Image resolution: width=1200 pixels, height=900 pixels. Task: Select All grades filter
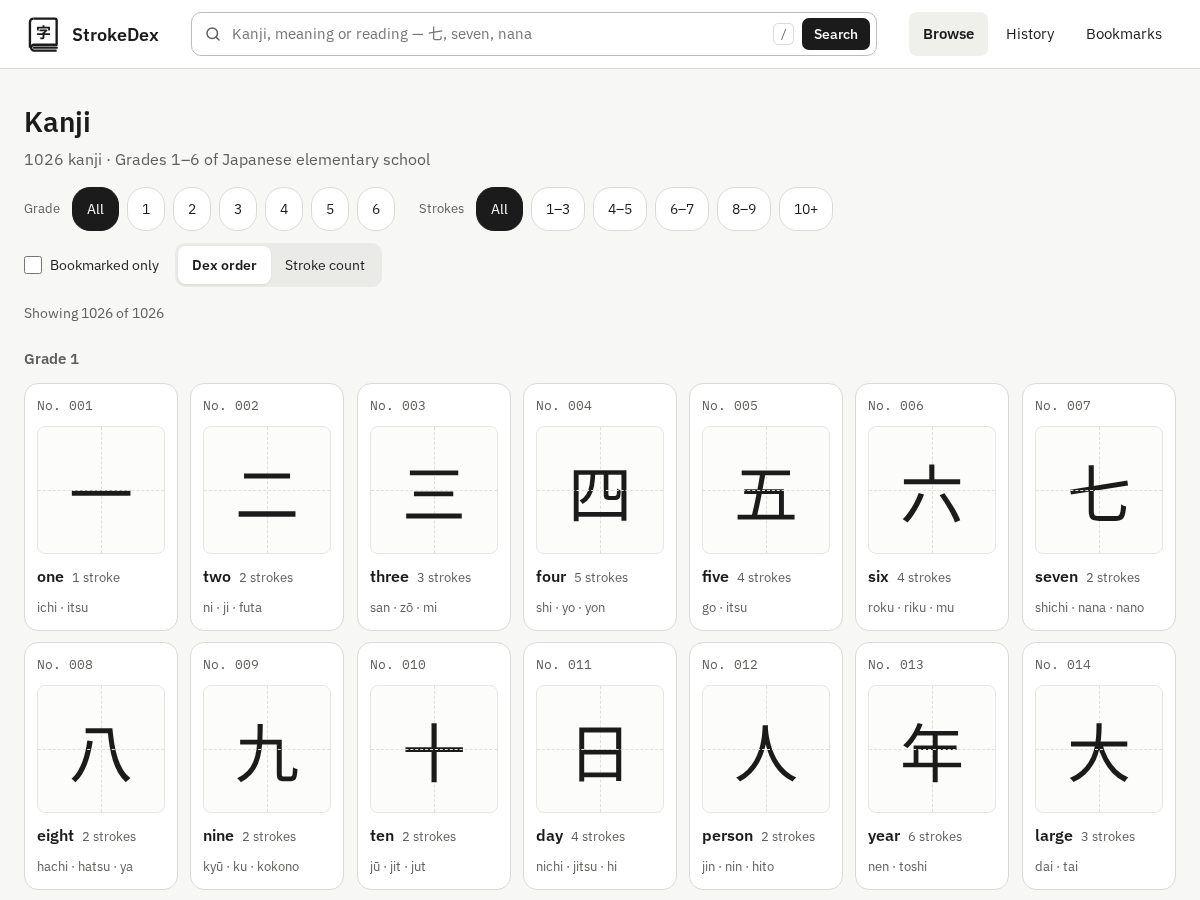pyautogui.click(x=95, y=209)
